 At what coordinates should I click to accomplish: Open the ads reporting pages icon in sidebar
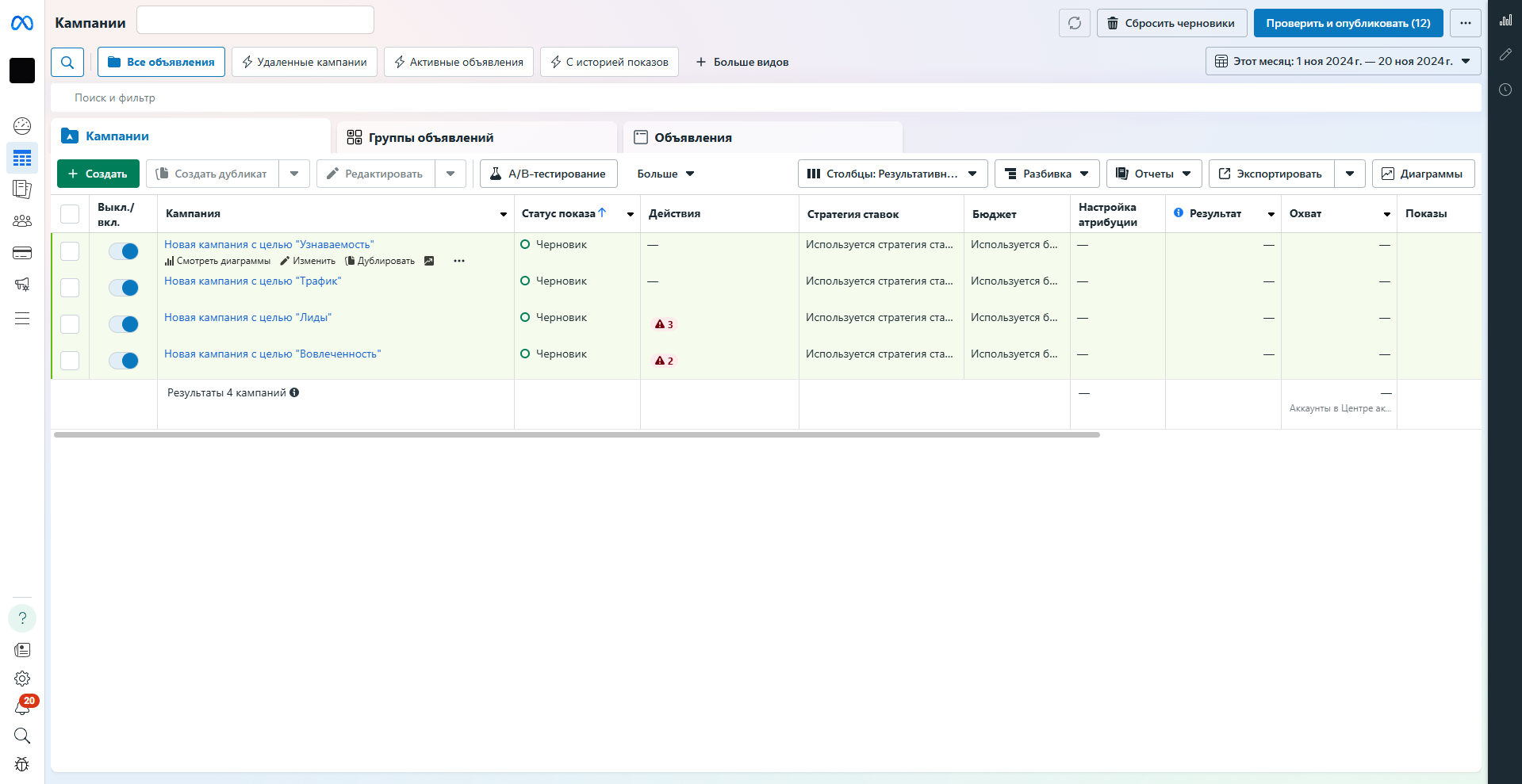pyautogui.click(x=22, y=189)
